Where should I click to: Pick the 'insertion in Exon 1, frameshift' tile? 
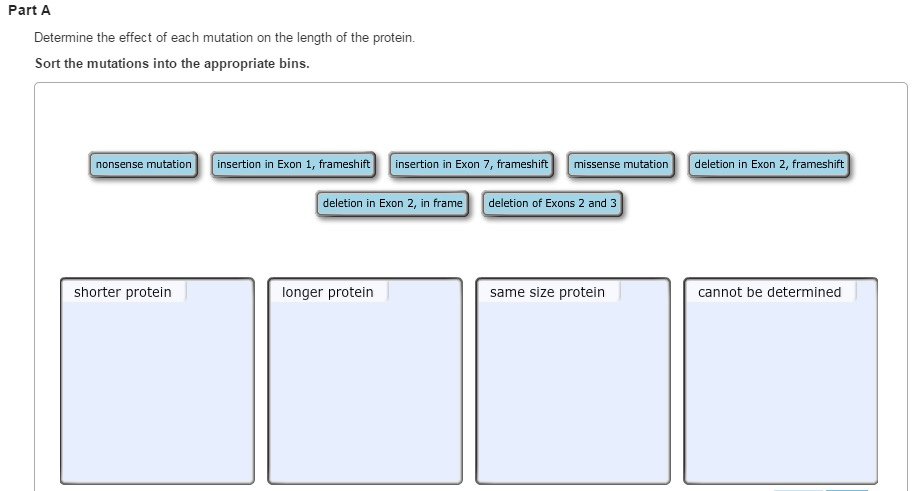tap(293, 164)
